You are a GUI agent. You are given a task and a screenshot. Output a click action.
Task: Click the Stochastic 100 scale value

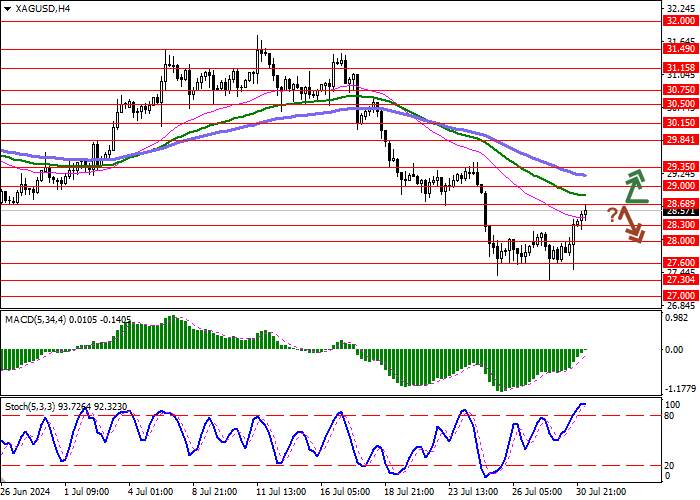point(672,405)
